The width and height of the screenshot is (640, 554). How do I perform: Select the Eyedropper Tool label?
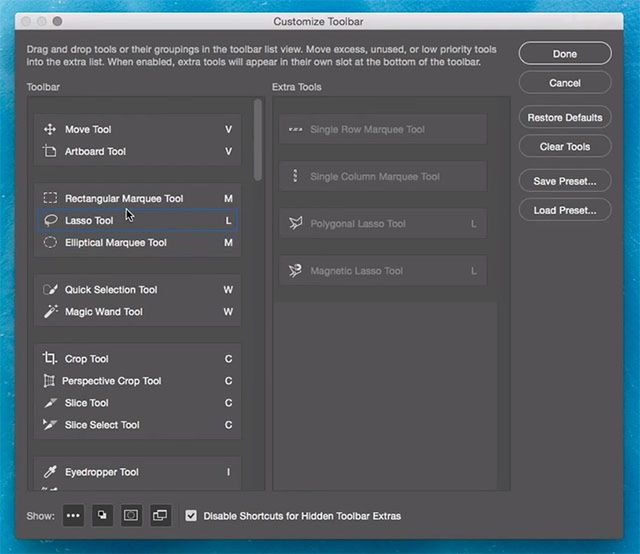[x=102, y=472]
